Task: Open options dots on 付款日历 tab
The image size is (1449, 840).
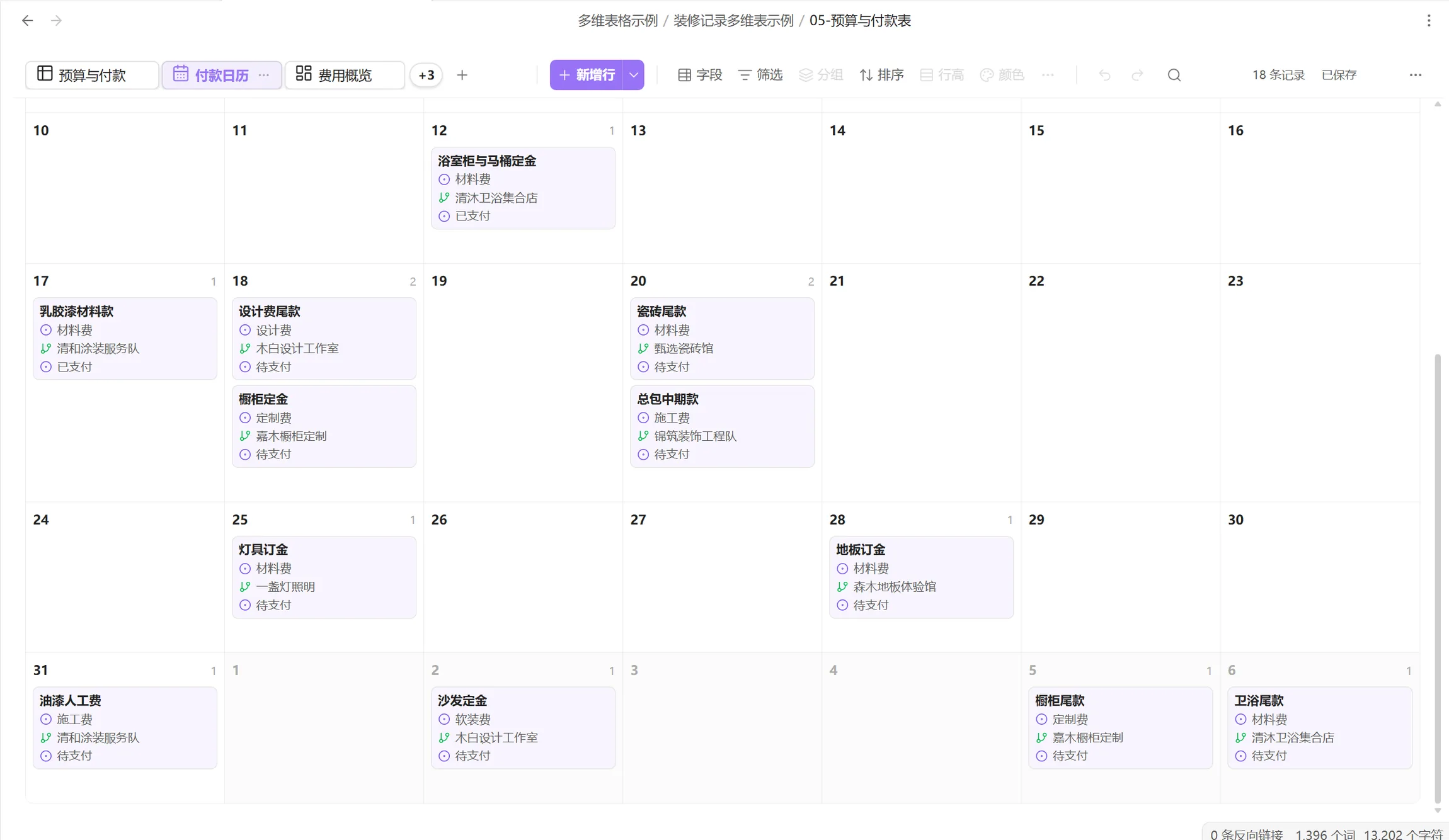Action: 264,75
